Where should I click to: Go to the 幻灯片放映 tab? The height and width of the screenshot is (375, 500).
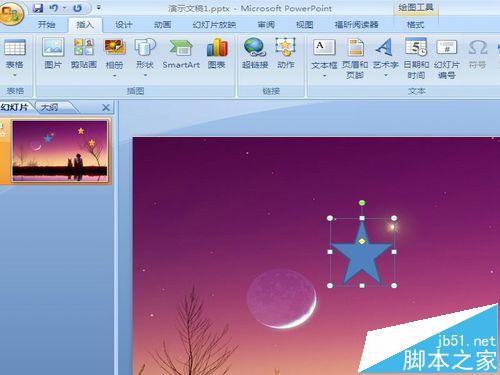pyautogui.click(x=214, y=25)
